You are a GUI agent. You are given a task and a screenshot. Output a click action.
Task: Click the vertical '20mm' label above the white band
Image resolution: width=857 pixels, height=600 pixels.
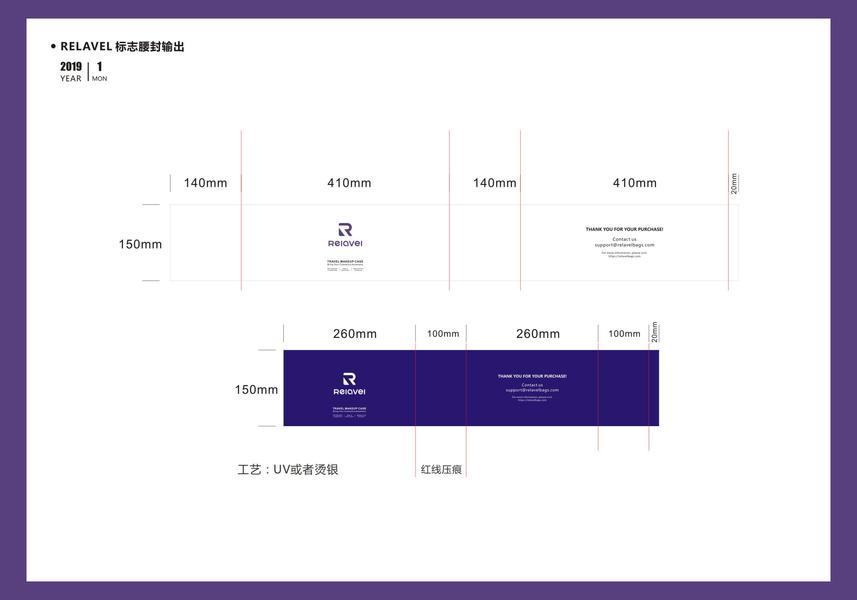click(734, 184)
